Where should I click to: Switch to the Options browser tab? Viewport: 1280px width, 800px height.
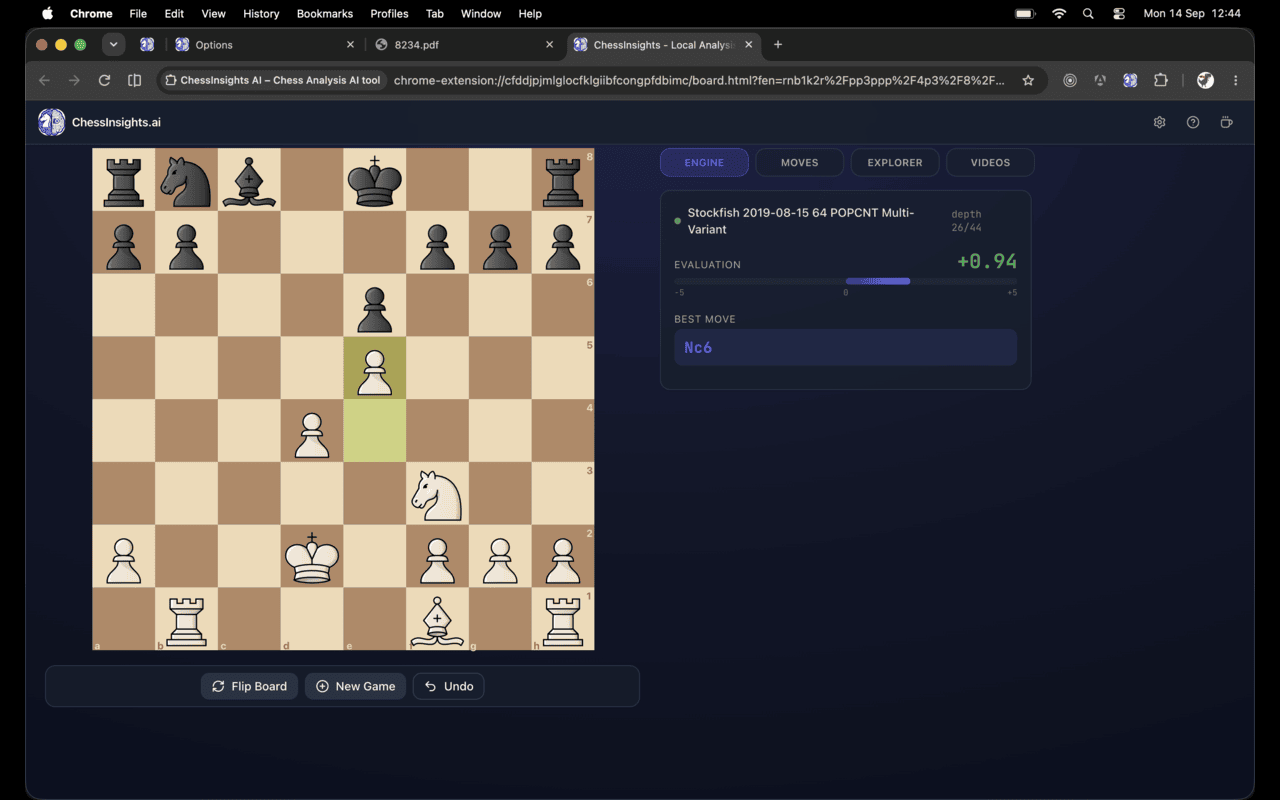tap(266, 44)
